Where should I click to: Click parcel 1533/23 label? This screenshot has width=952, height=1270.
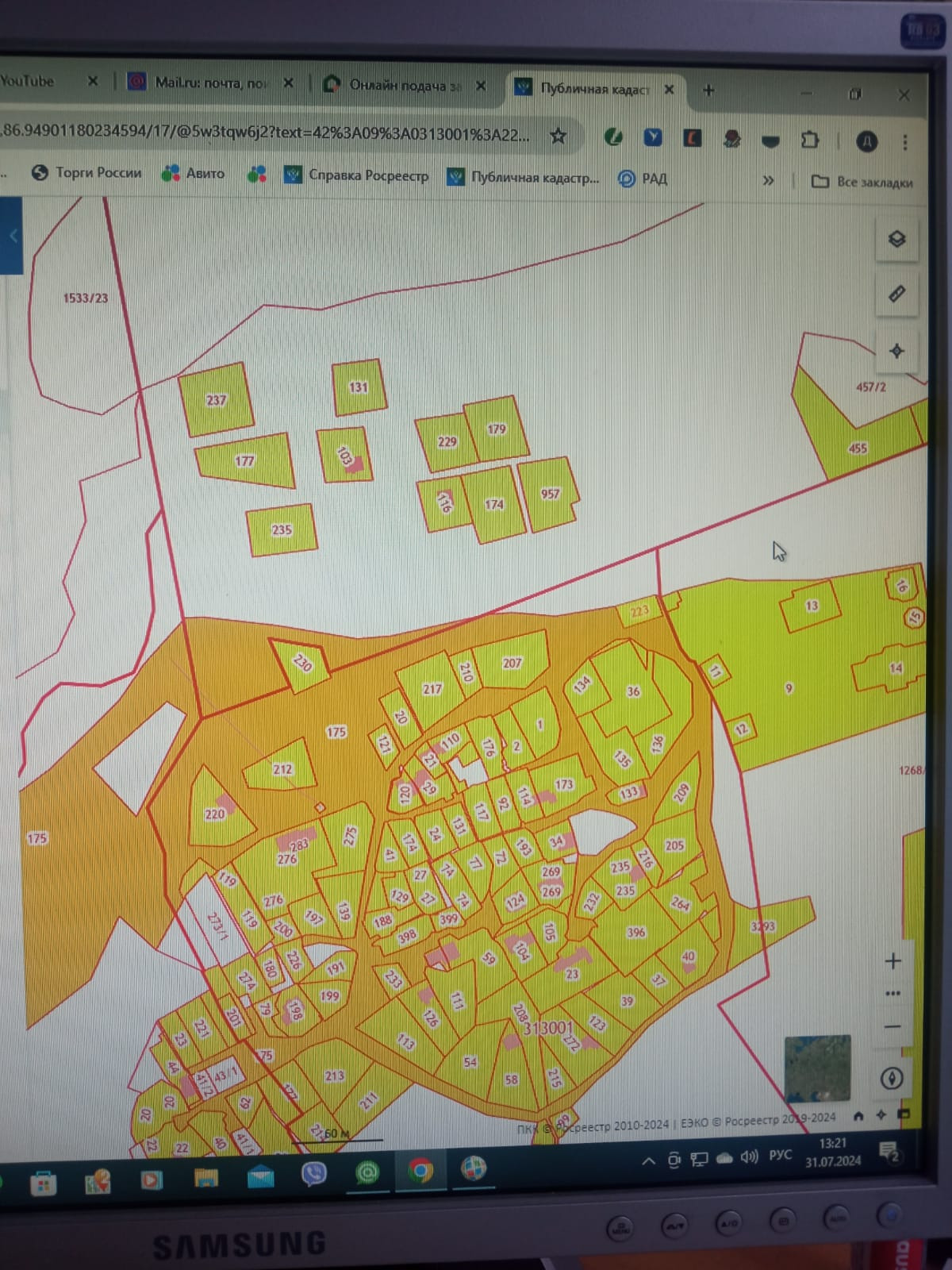click(x=86, y=298)
